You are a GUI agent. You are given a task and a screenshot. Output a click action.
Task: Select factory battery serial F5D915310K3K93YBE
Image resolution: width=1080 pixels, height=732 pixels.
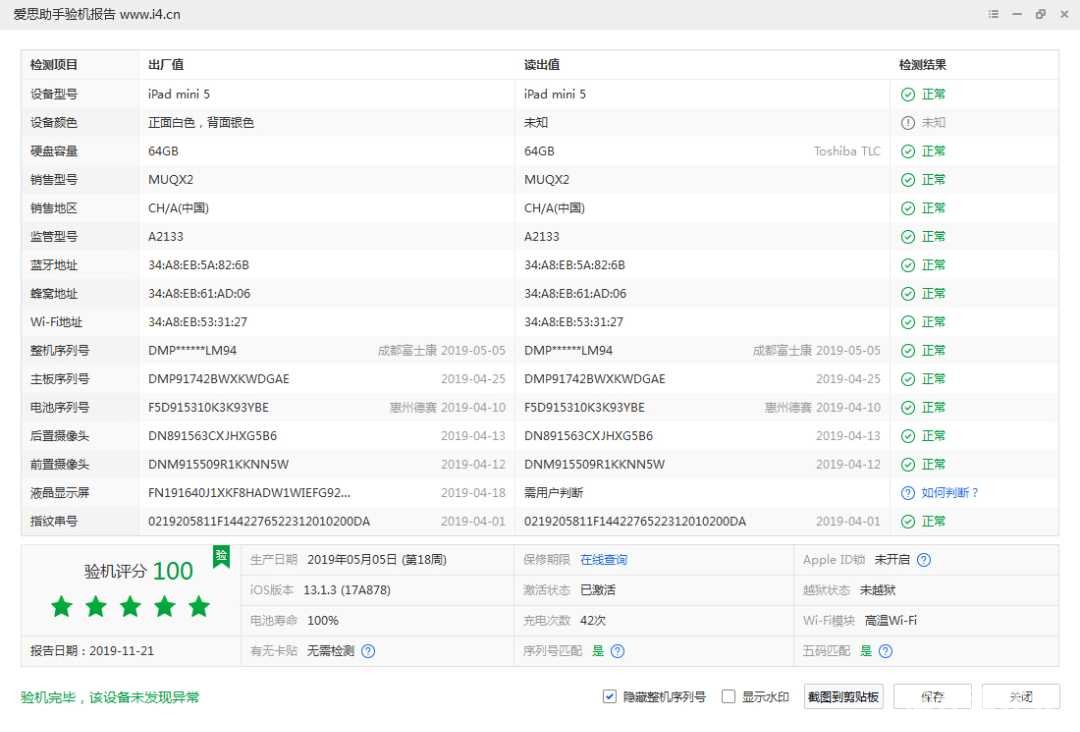(208, 408)
